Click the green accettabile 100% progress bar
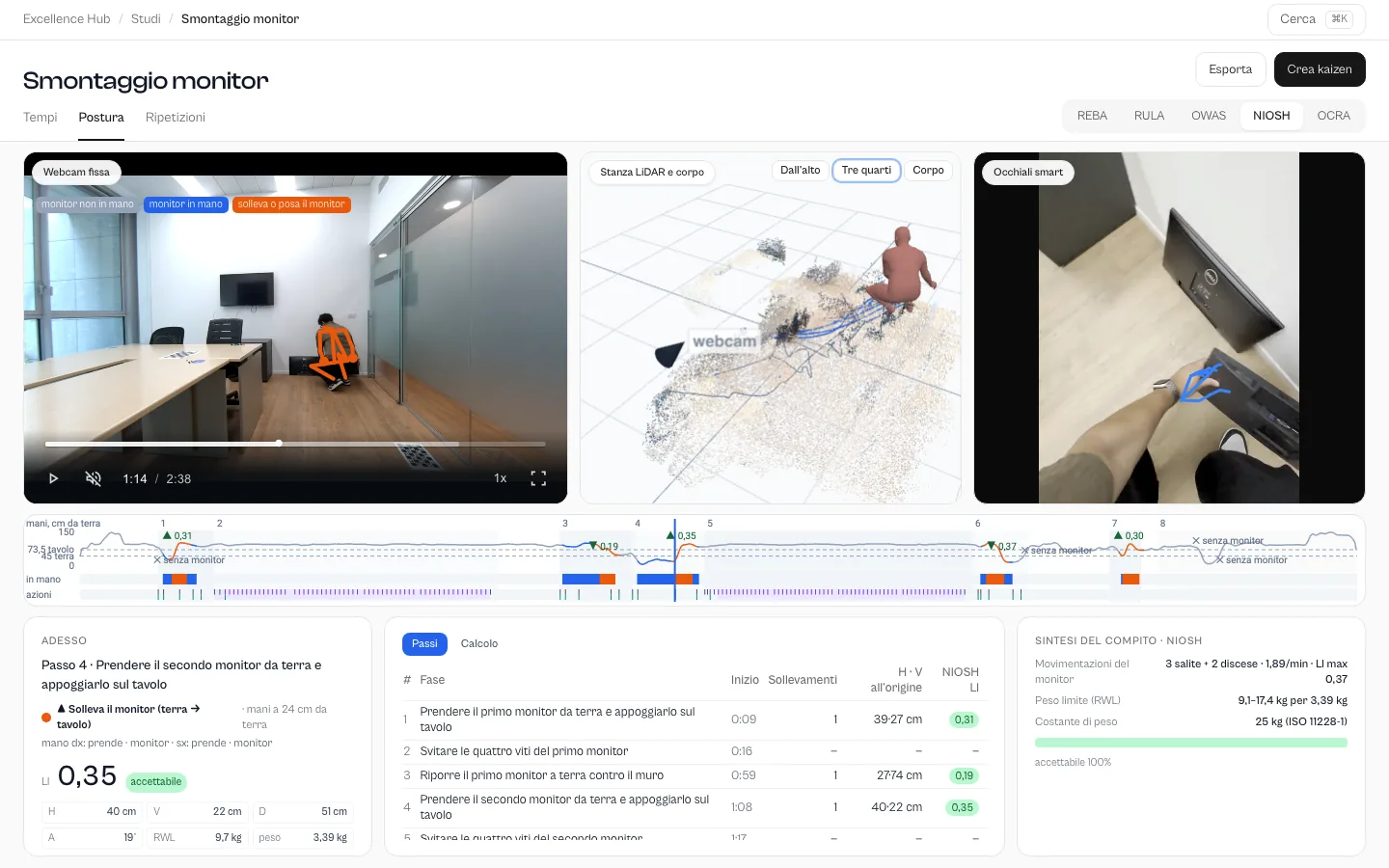The height and width of the screenshot is (868, 1389). [x=1191, y=743]
